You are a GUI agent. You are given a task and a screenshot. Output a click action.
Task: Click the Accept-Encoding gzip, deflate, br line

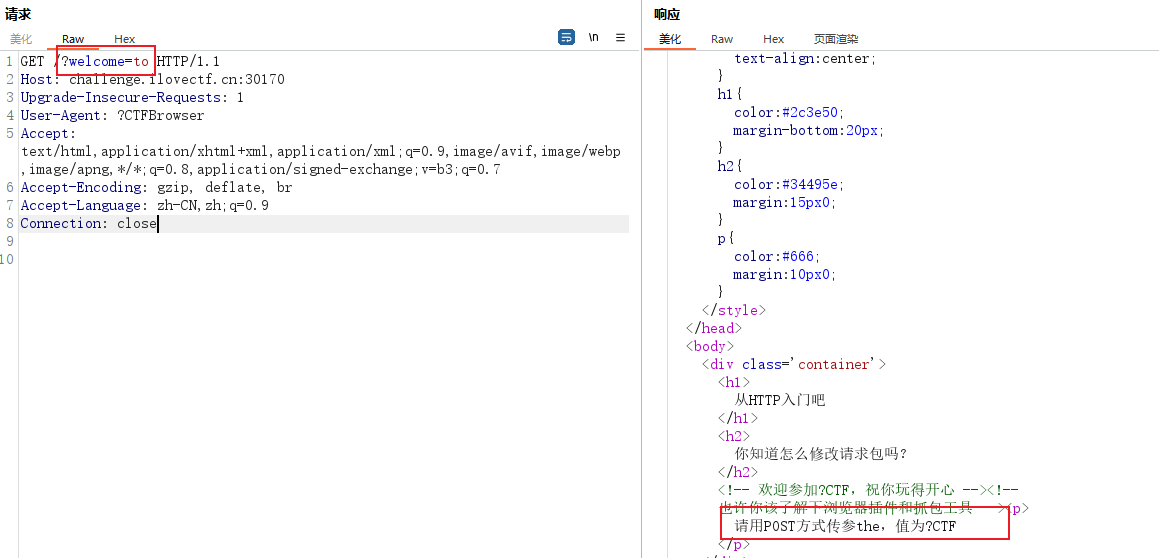click(x=157, y=188)
